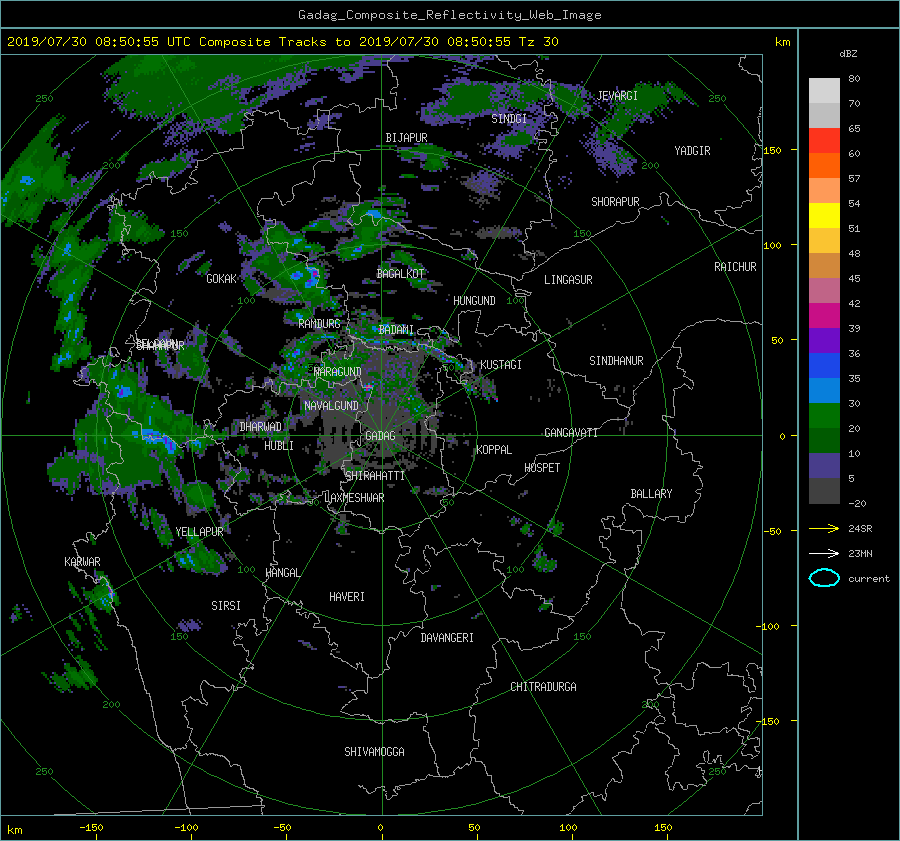
Task: Click the LAXMESHWAR city label
Action: [355, 498]
